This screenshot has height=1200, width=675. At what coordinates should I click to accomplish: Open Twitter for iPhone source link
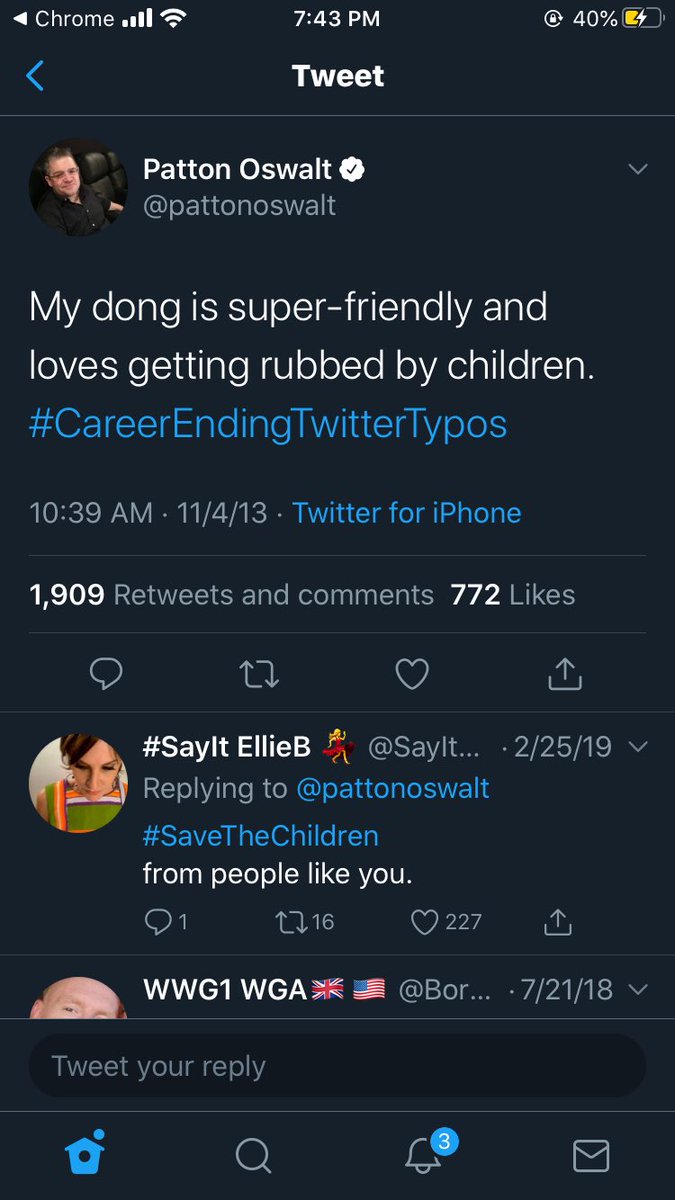point(407,513)
